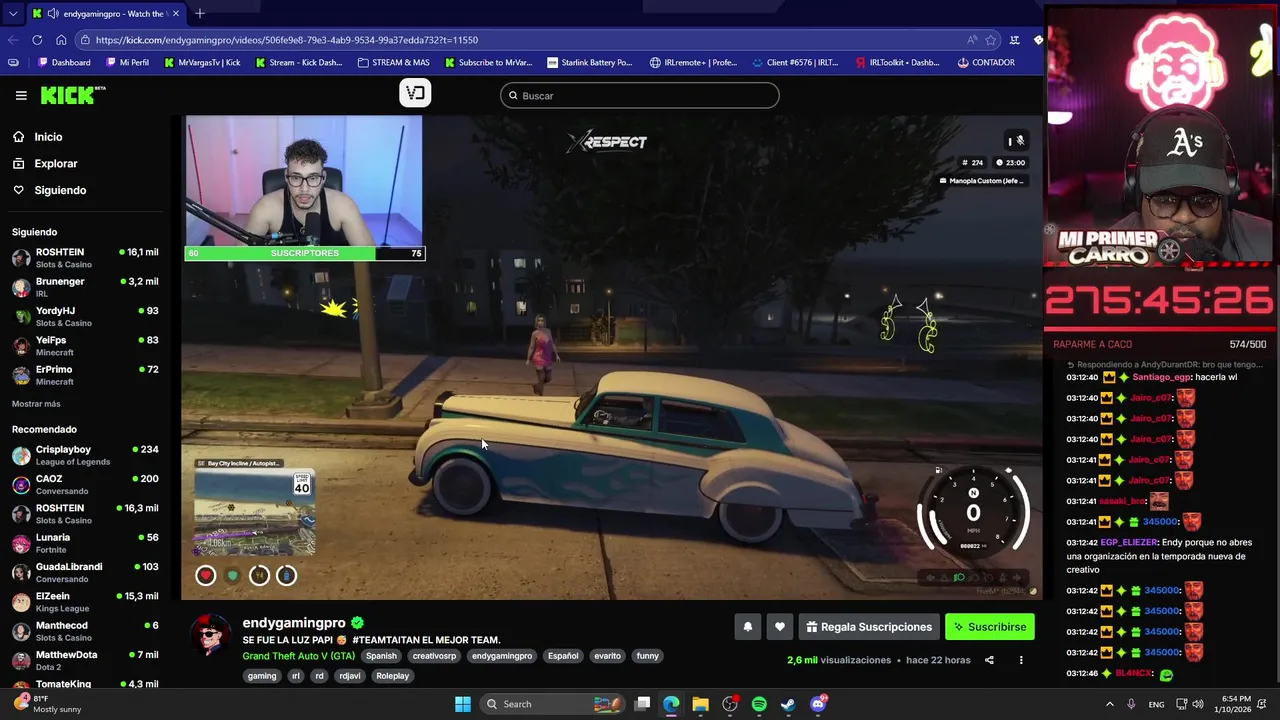
Task: Open MrVargasTv | Kick bookmark
Action: 201,62
